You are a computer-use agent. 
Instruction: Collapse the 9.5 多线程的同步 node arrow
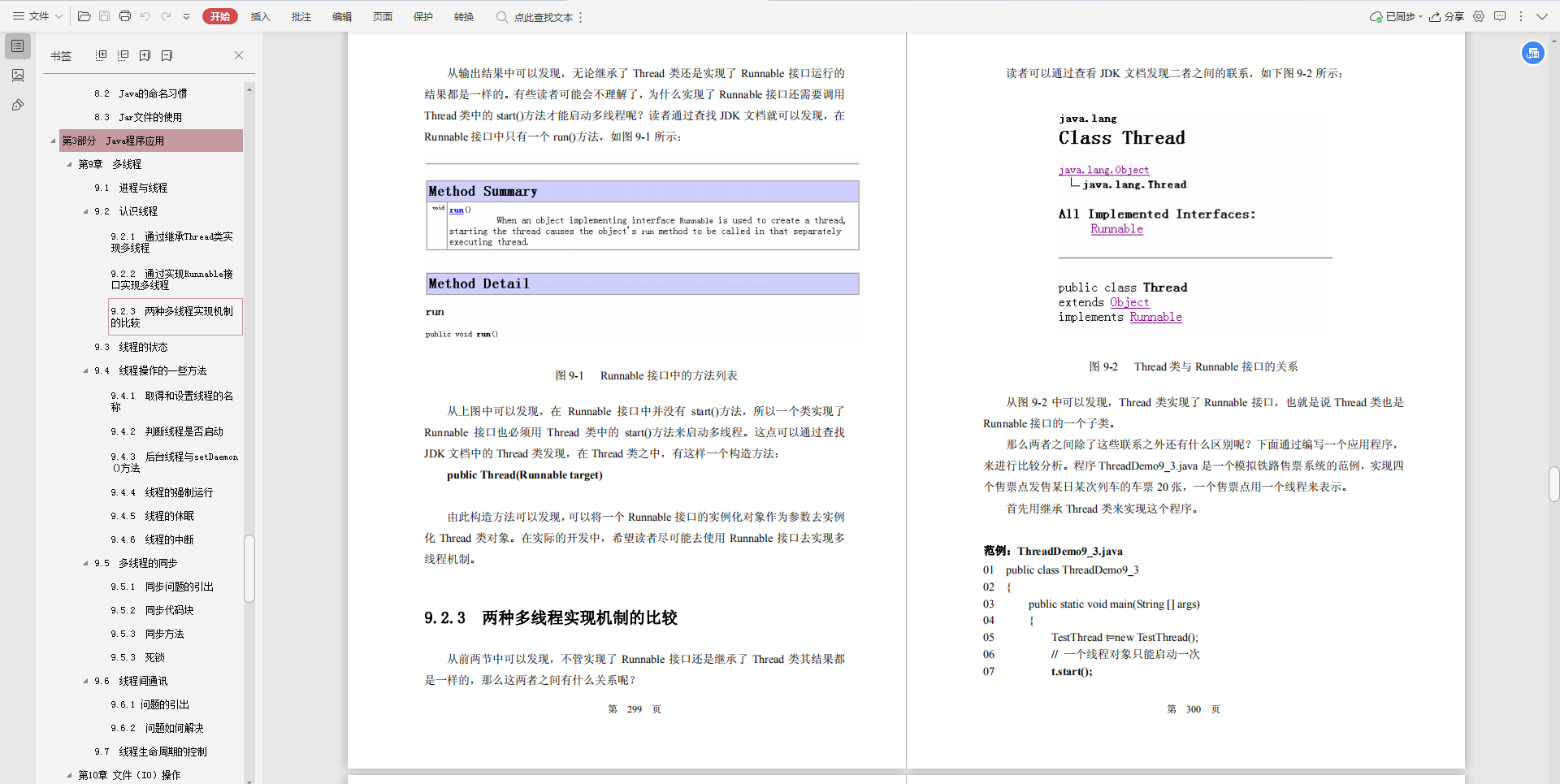click(85, 563)
